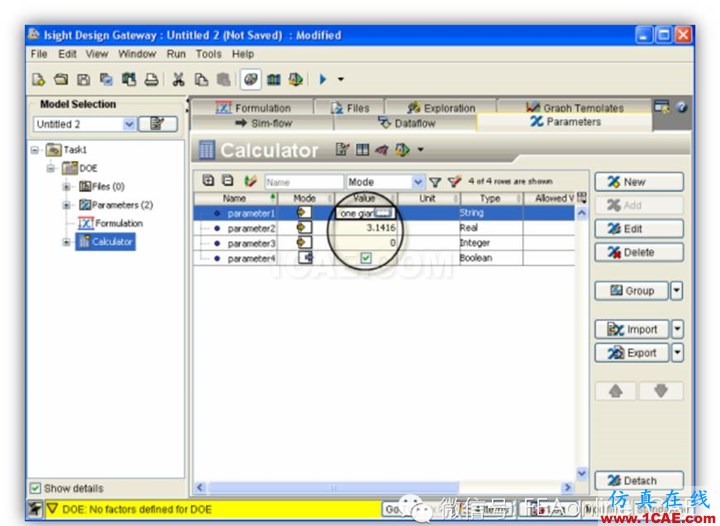Switch to the Dataflow tab
The height and width of the screenshot is (526, 720).
406,123
